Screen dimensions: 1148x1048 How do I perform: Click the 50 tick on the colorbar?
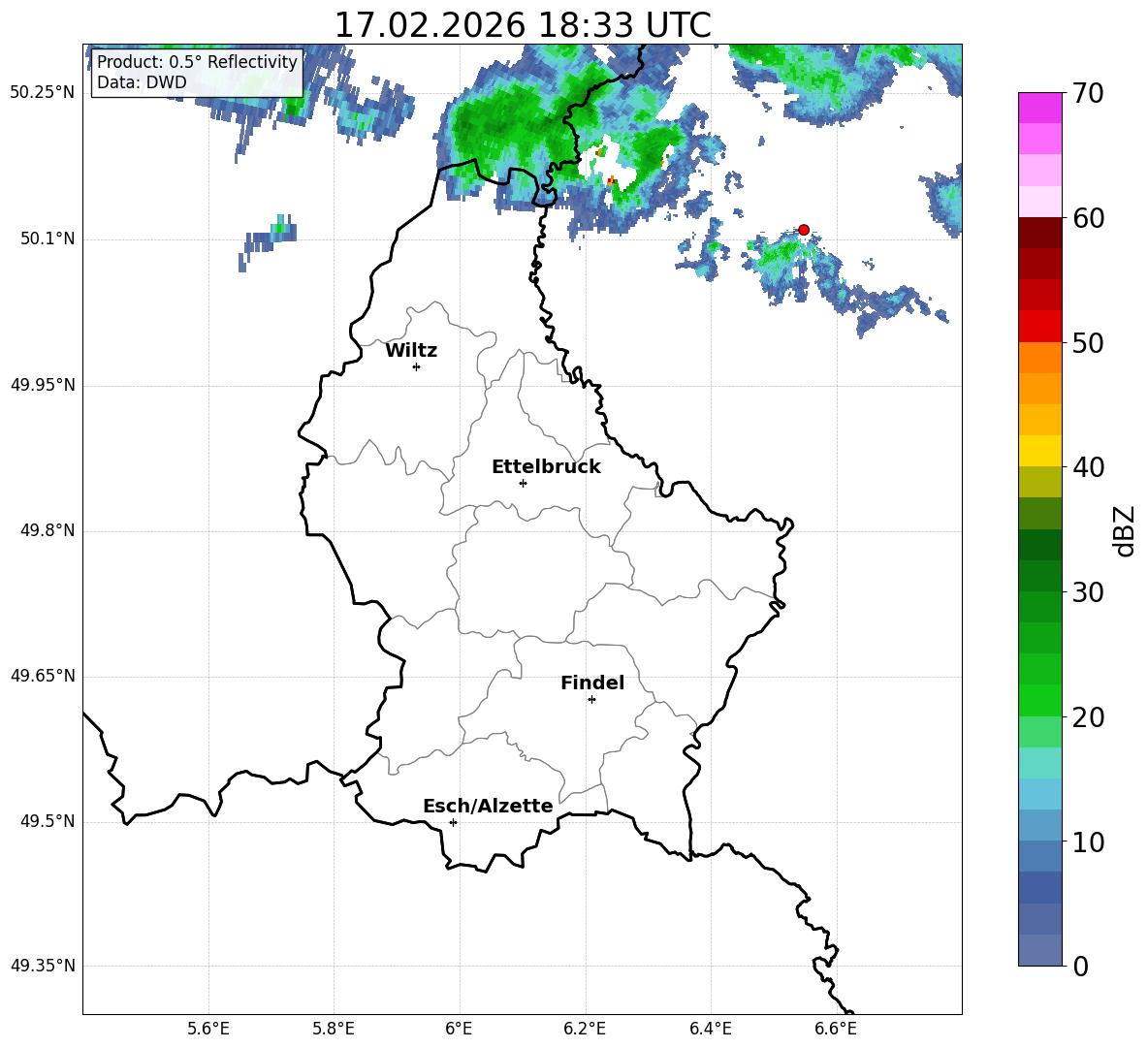point(1088,342)
